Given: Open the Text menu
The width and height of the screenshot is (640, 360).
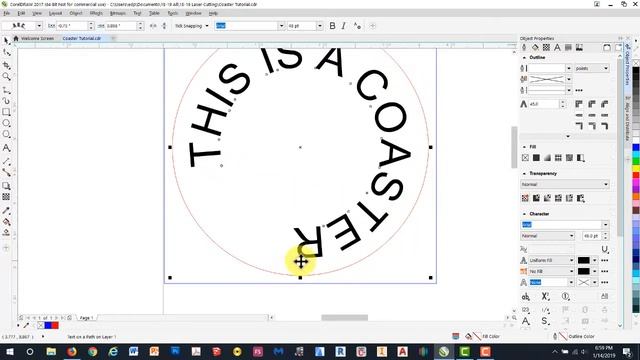Looking at the screenshot, I should (137, 13).
